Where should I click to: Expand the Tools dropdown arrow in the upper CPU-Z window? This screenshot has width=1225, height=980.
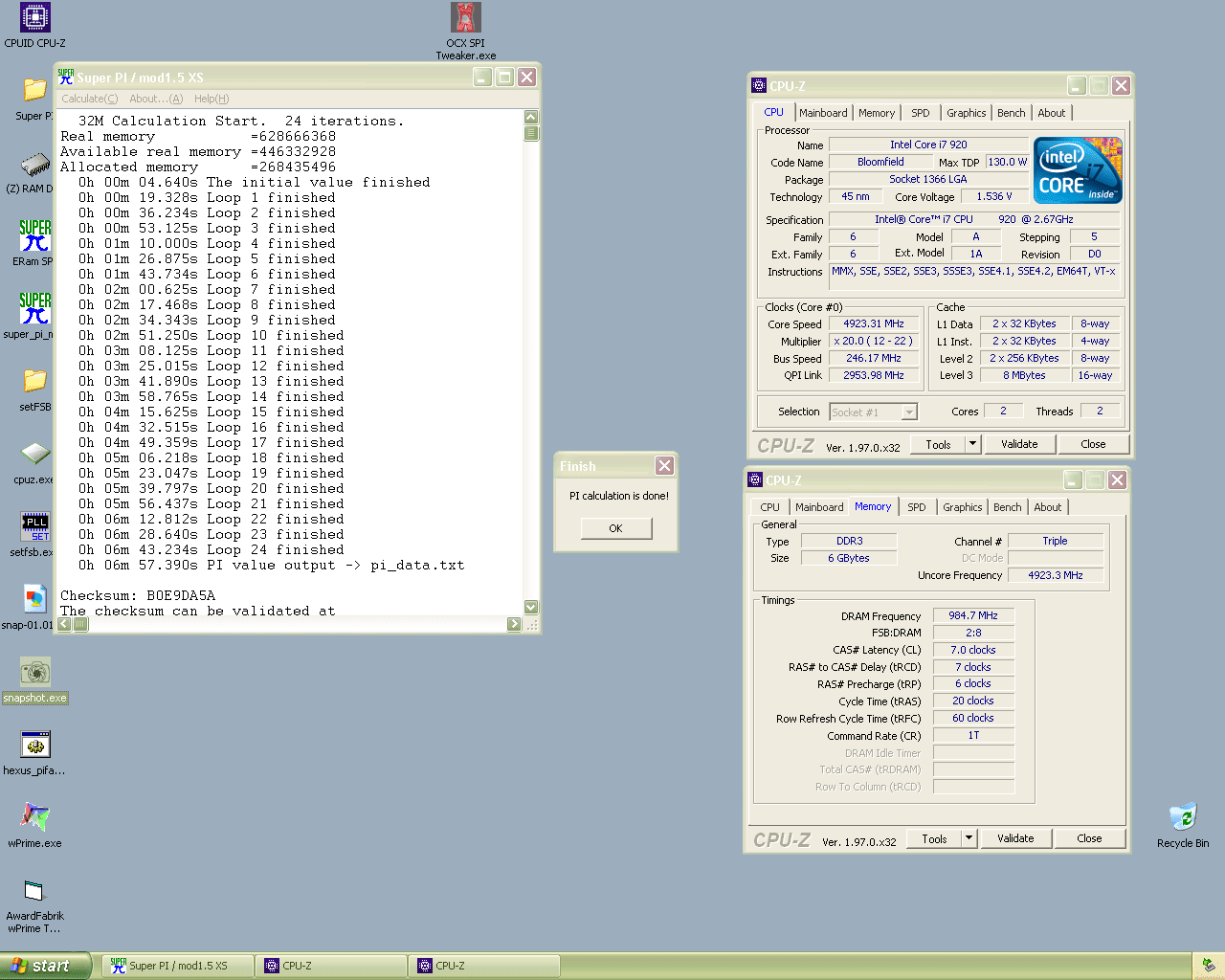point(972,444)
